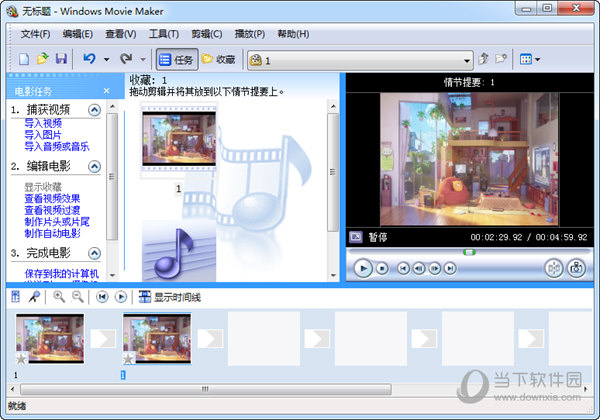The image size is (600, 420).
Task: Click the rewind storyboard button
Action: tap(102, 297)
